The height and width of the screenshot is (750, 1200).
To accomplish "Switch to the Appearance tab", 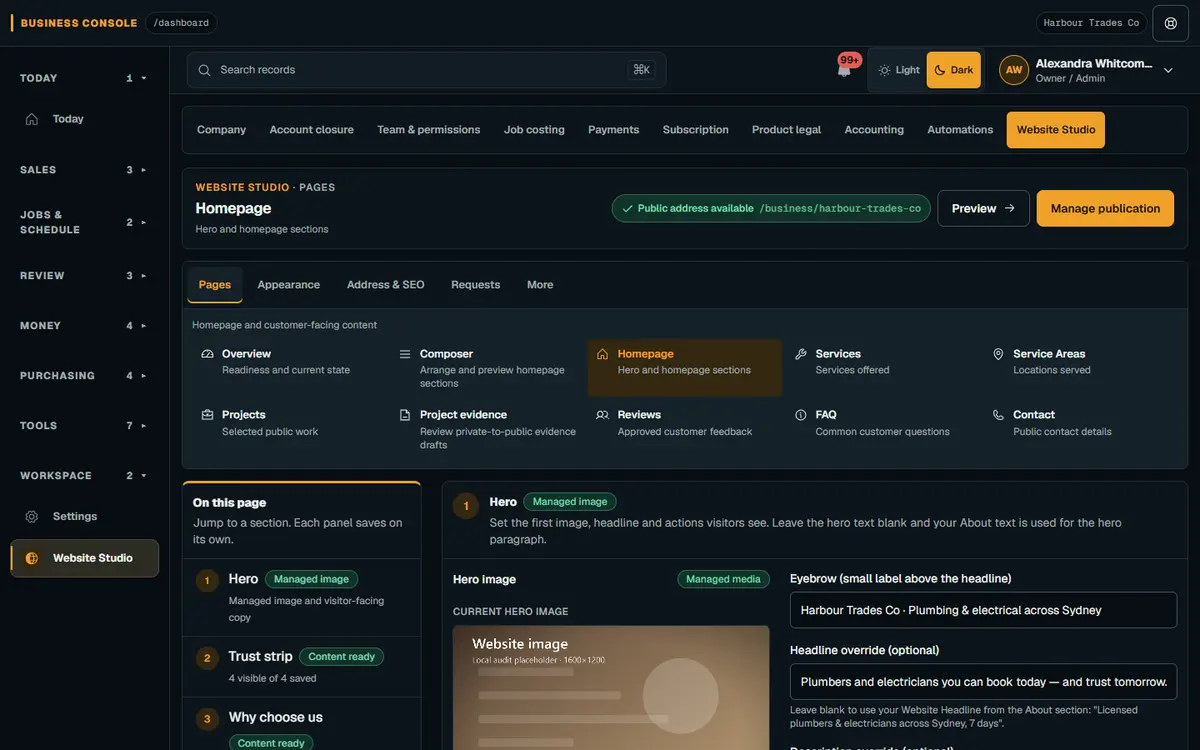I will click(x=289, y=285).
